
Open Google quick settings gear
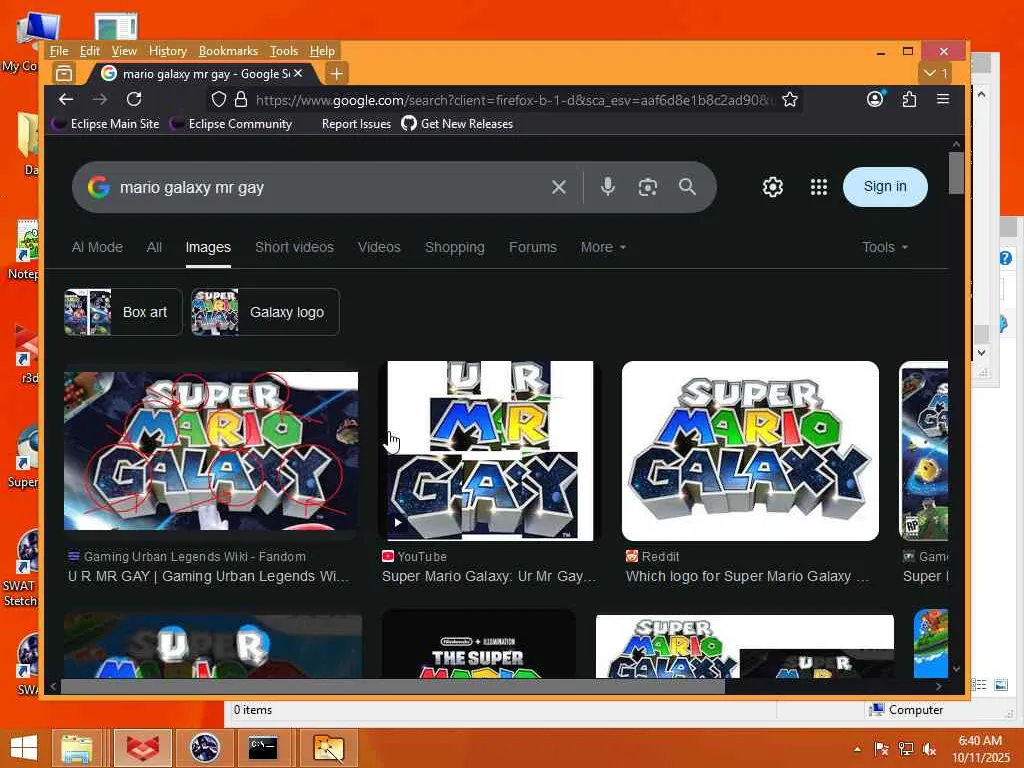(773, 187)
